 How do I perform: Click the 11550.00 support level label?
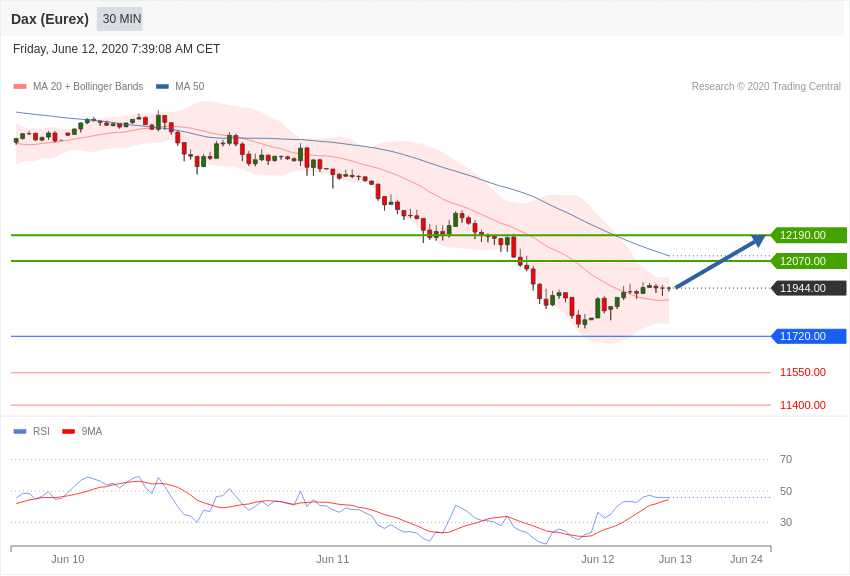point(803,373)
